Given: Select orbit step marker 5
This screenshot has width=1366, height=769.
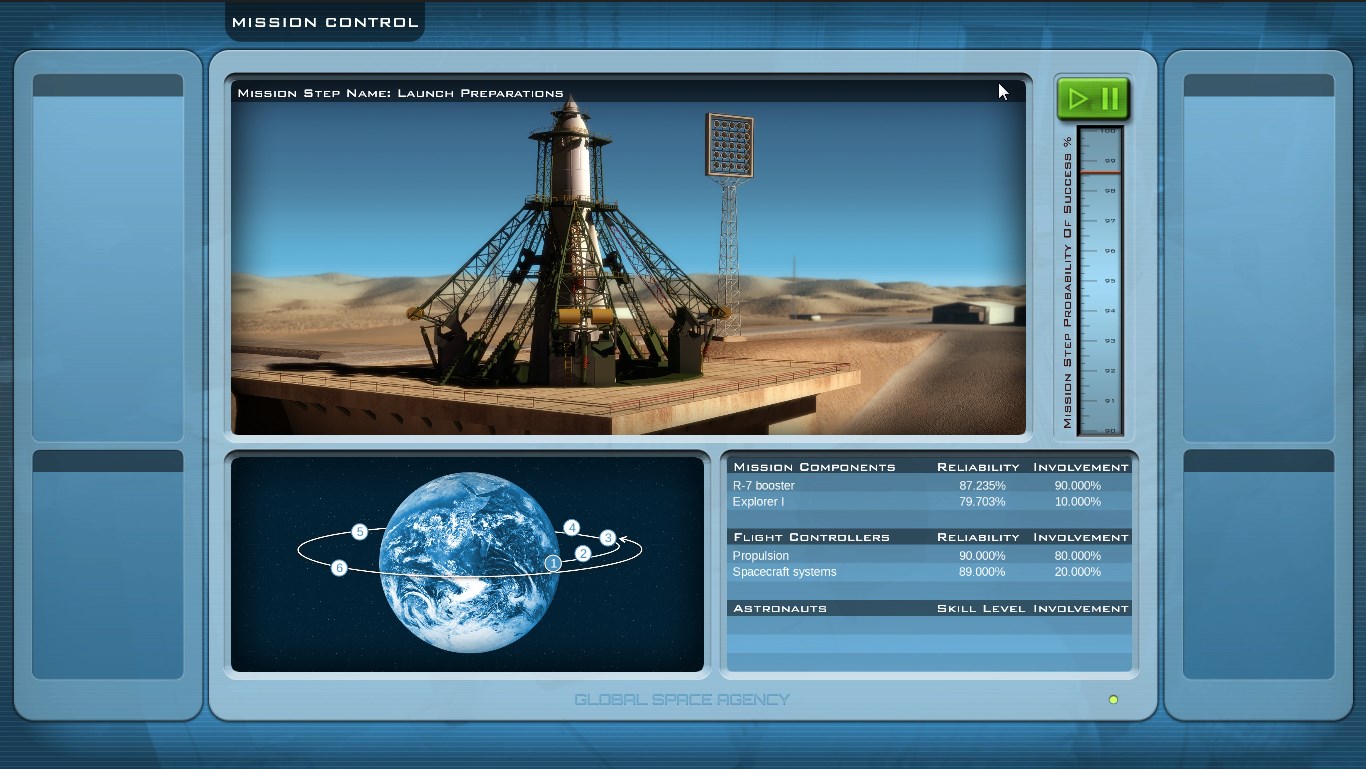Looking at the screenshot, I should (360, 532).
